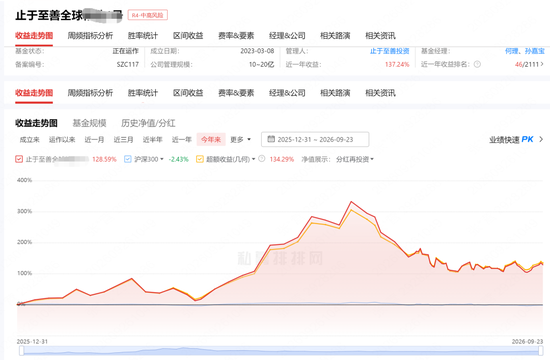Open upper 胜率统计 tab
Screen dimensions: 550x360
point(143,35)
